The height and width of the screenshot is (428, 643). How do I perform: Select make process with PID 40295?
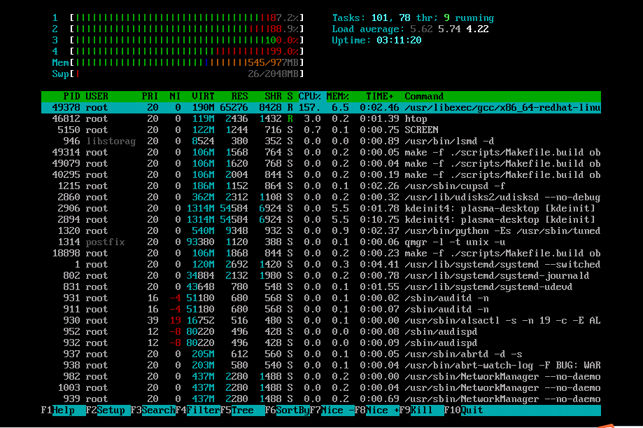tap(321, 175)
